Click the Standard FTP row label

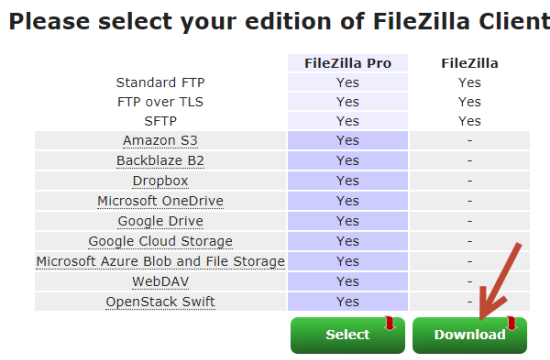(x=160, y=82)
